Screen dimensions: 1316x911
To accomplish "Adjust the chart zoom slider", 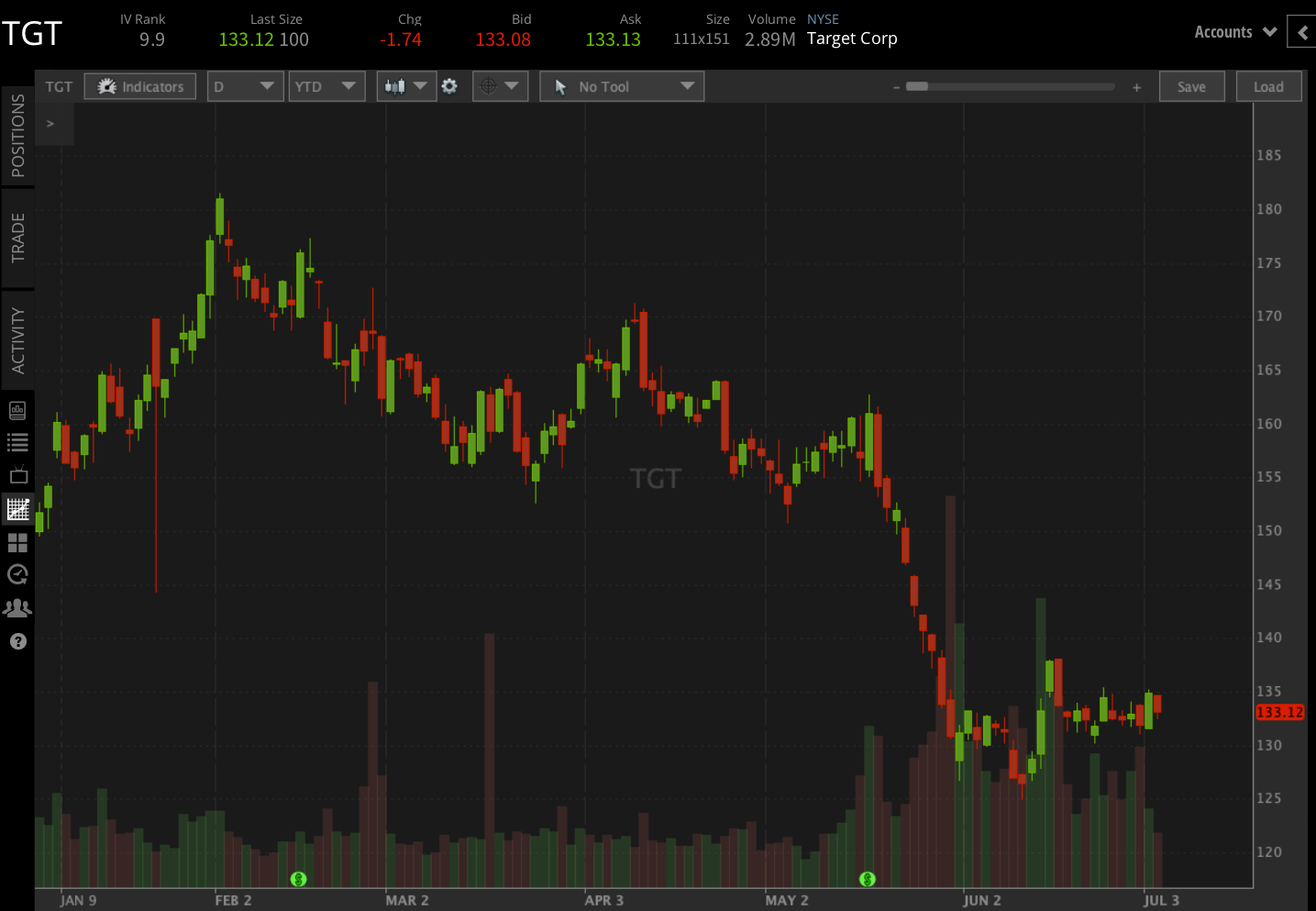I will click(x=1010, y=86).
